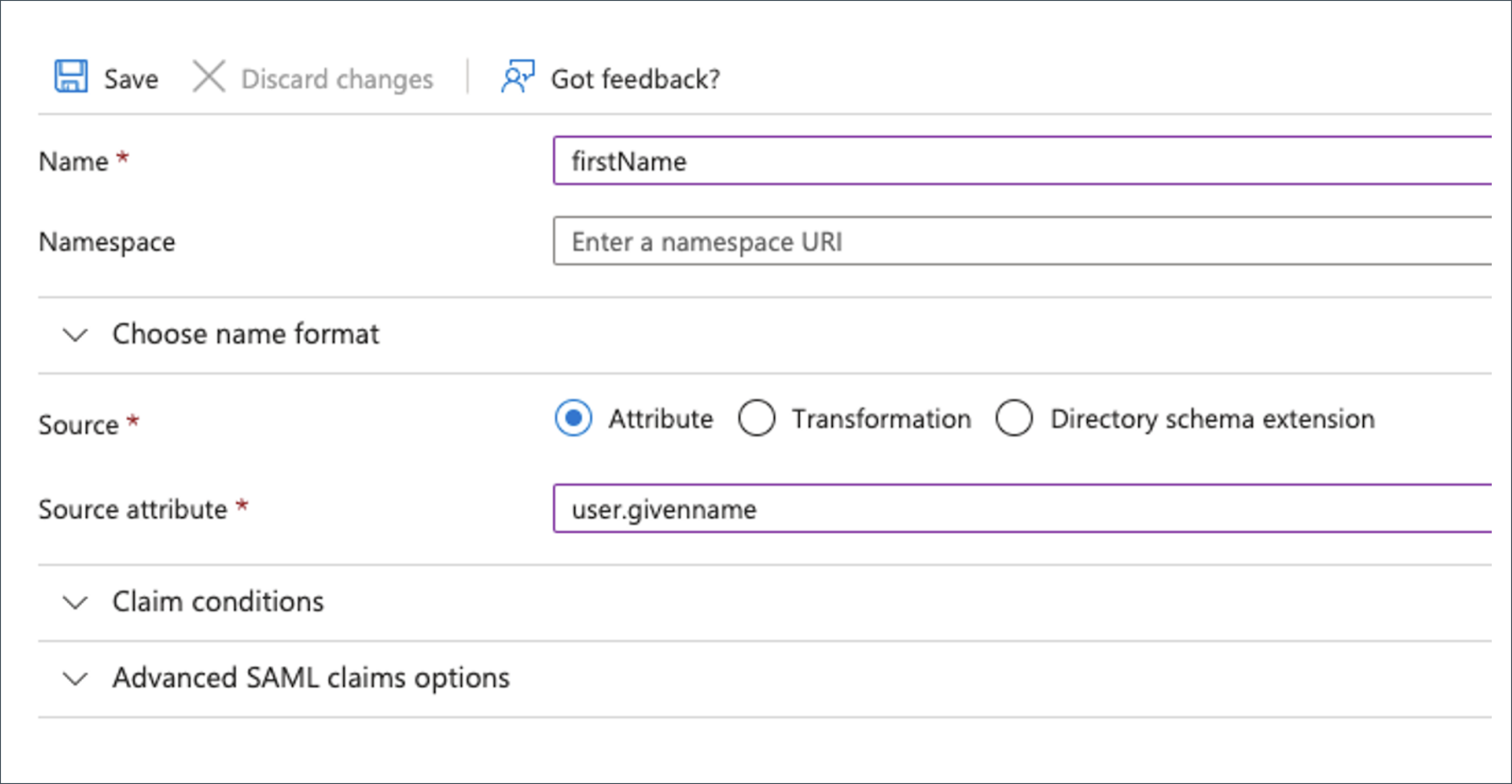Click the Transformation label text
1512x784 pixels.
(x=882, y=419)
